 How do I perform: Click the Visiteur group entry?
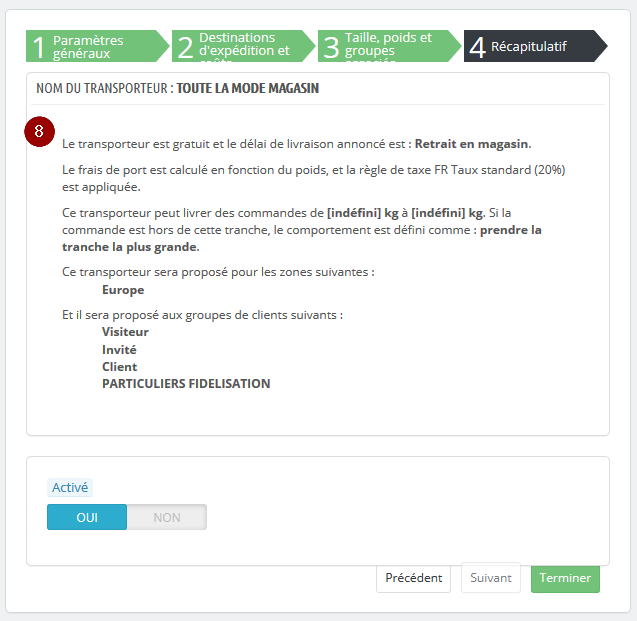(x=125, y=332)
